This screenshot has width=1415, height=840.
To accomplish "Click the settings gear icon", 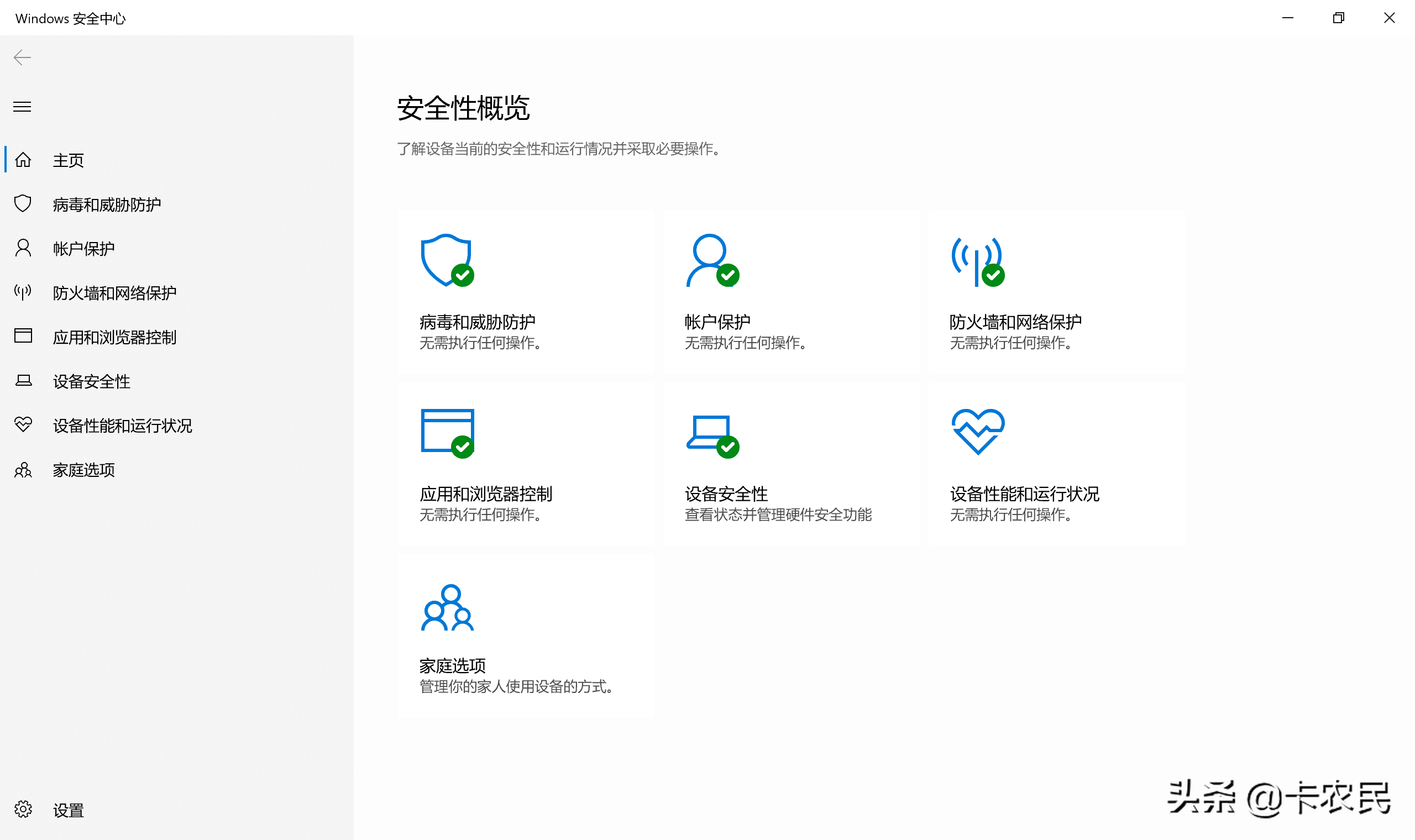I will coord(23,810).
